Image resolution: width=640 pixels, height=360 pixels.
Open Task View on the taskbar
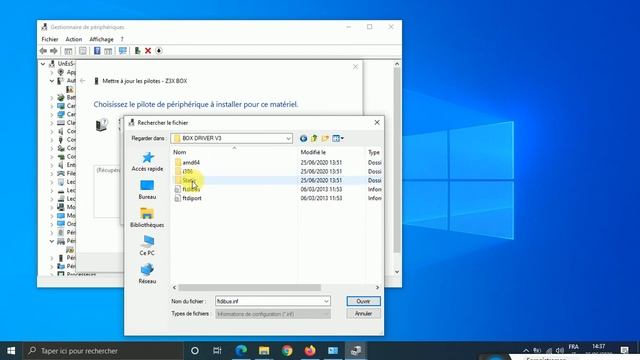point(217,351)
